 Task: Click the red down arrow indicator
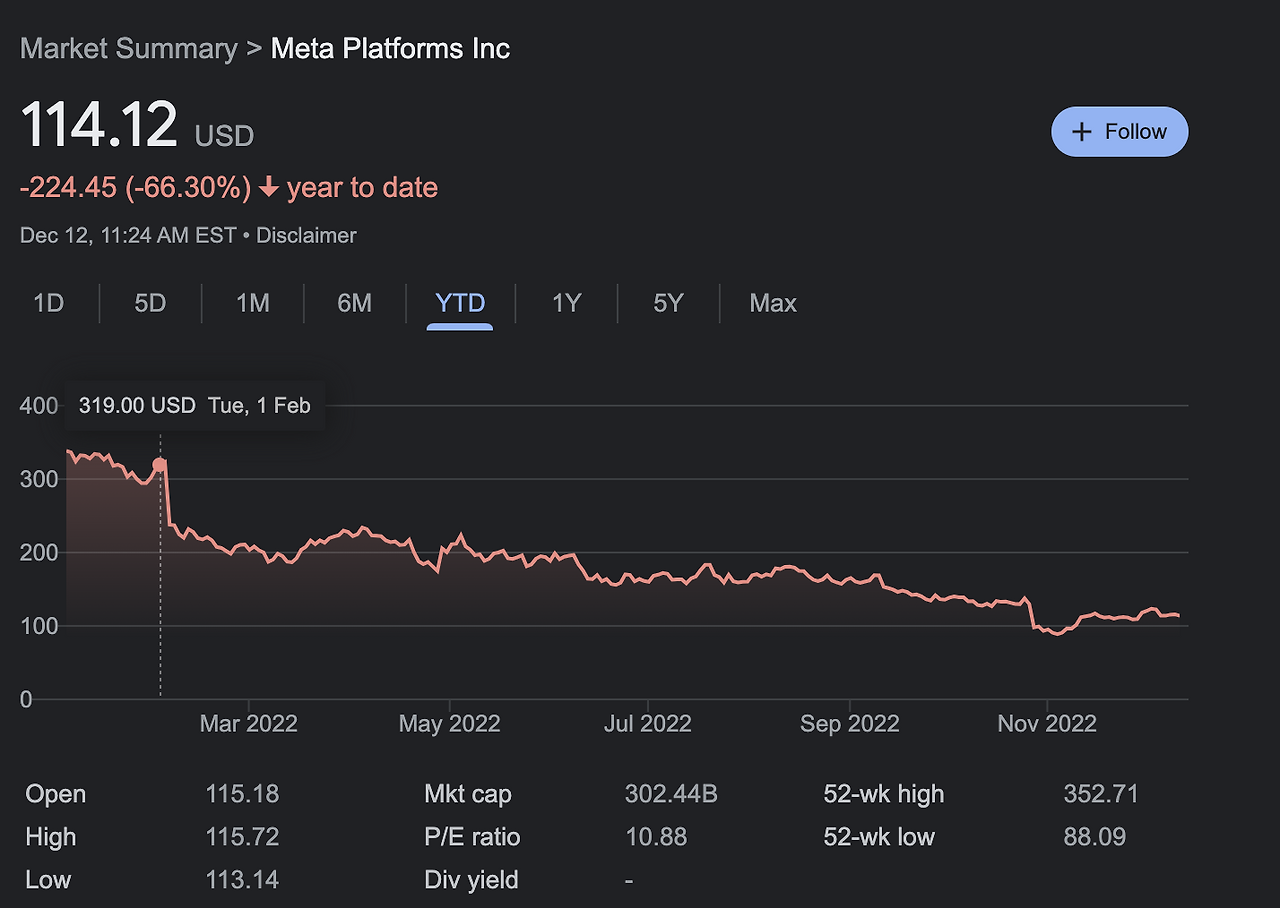(x=268, y=188)
